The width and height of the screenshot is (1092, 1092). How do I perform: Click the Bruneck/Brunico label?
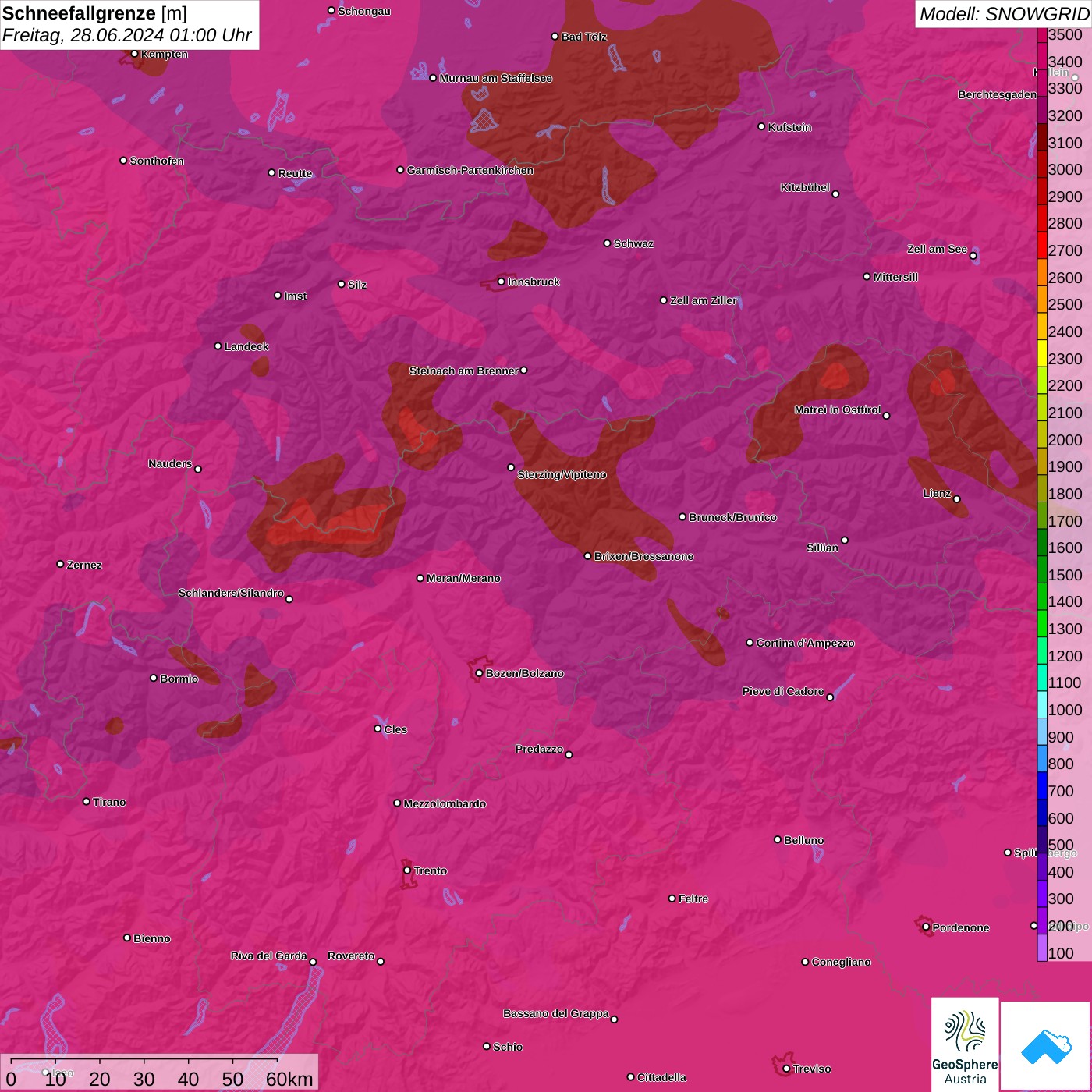point(732,517)
